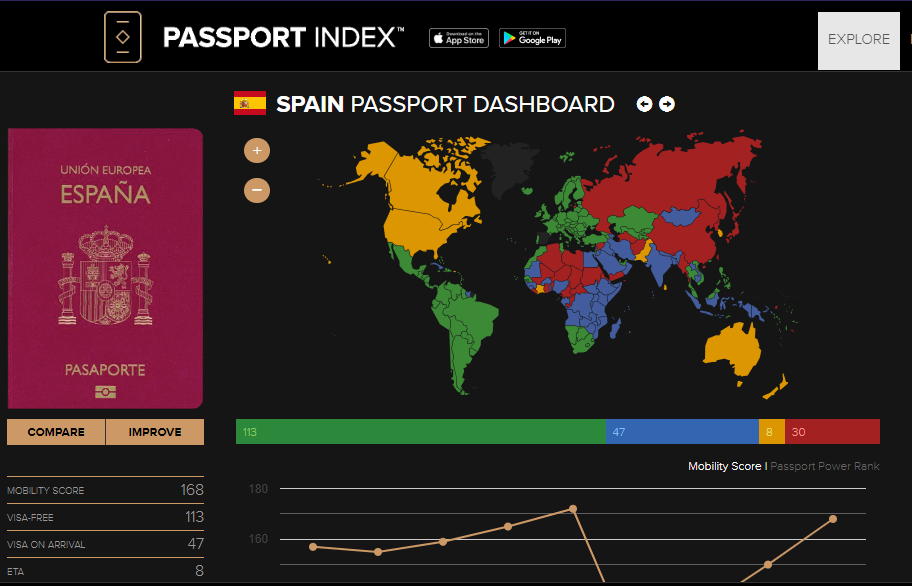Click the ETA row label
The image size is (912, 586).
[x=16, y=571]
